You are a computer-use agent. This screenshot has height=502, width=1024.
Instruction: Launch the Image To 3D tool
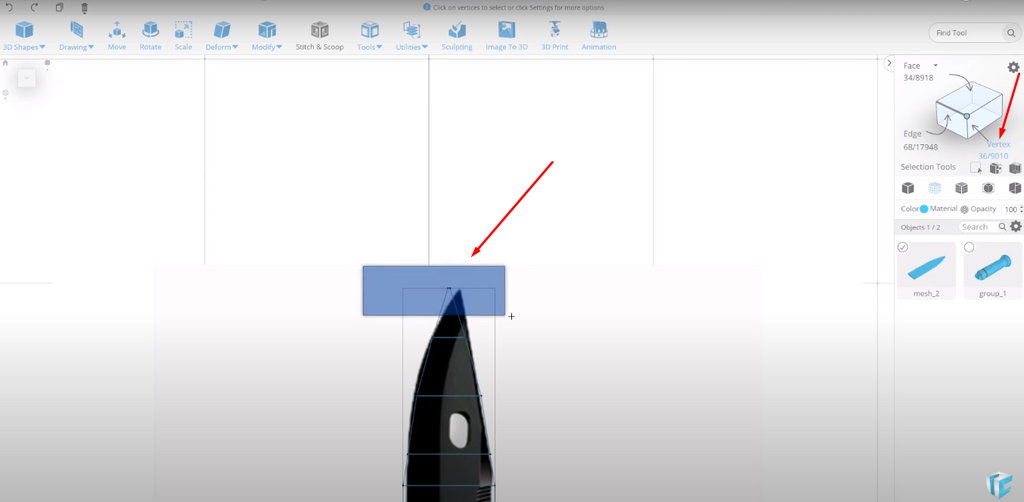coord(506,36)
